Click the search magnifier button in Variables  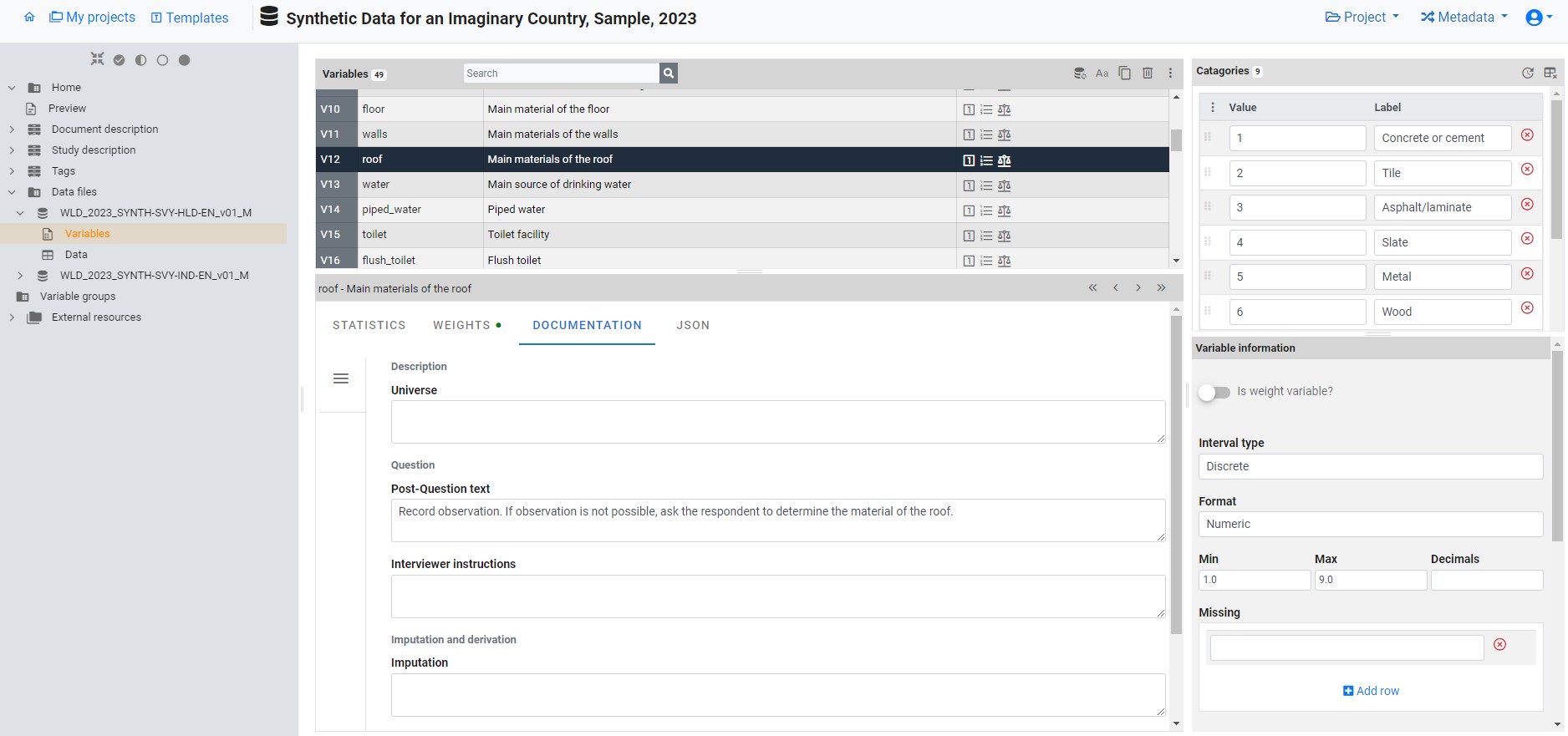pyautogui.click(x=668, y=74)
